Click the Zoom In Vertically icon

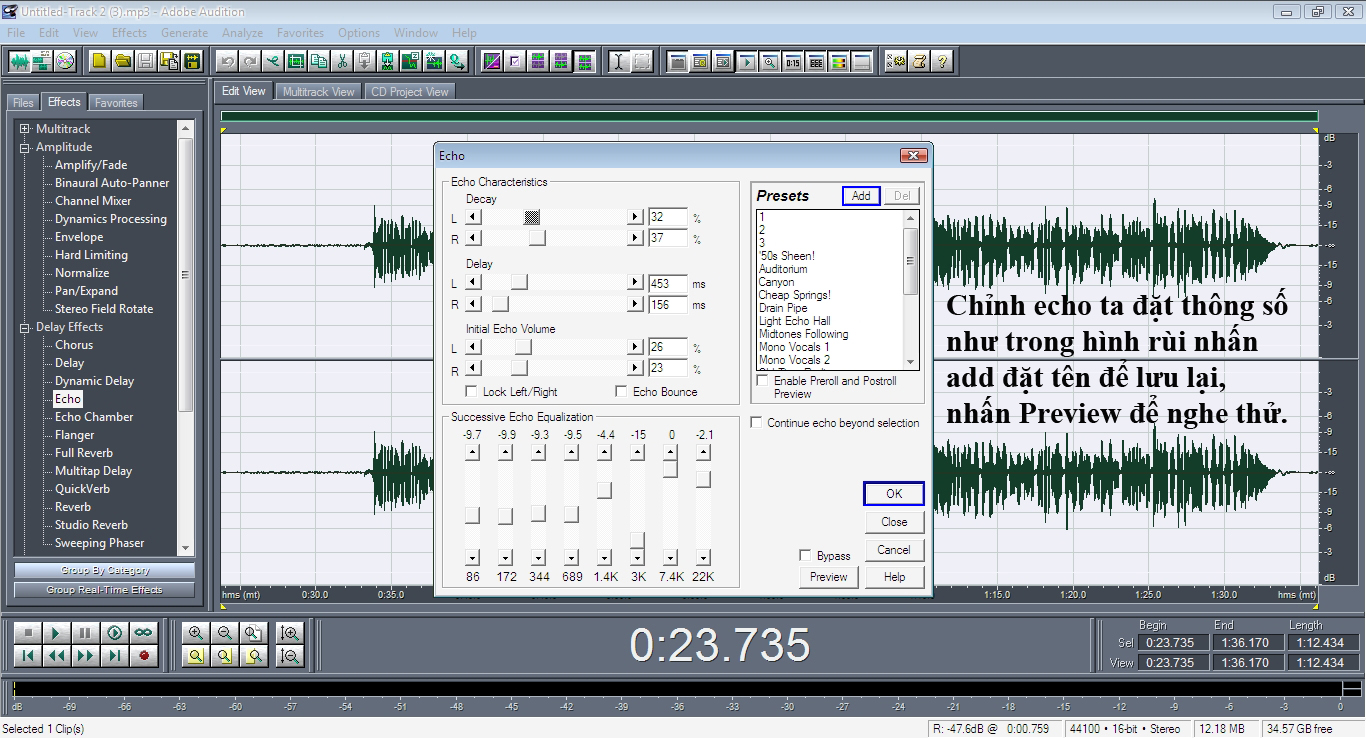point(290,633)
